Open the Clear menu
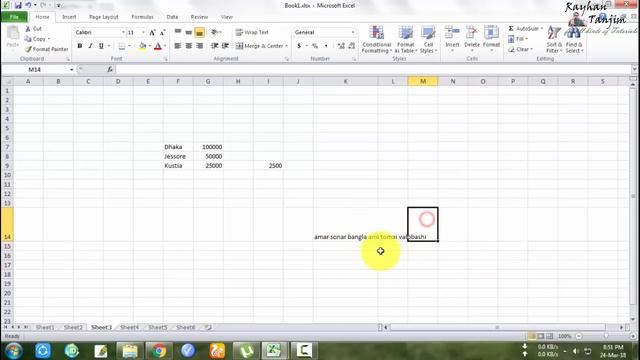The height and width of the screenshot is (360, 640). [x=520, y=49]
